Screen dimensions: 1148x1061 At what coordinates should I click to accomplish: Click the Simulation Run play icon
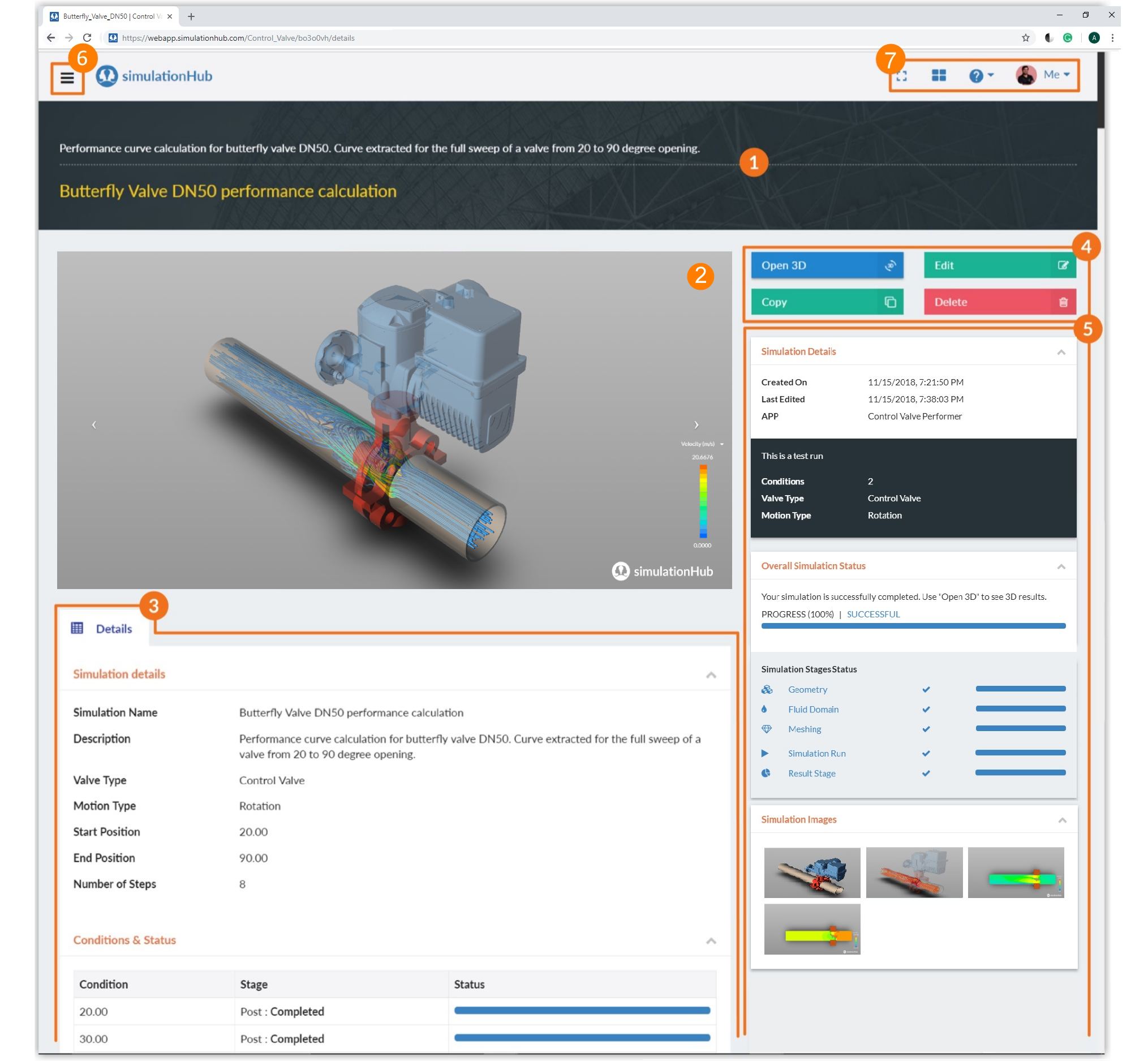pos(766,753)
